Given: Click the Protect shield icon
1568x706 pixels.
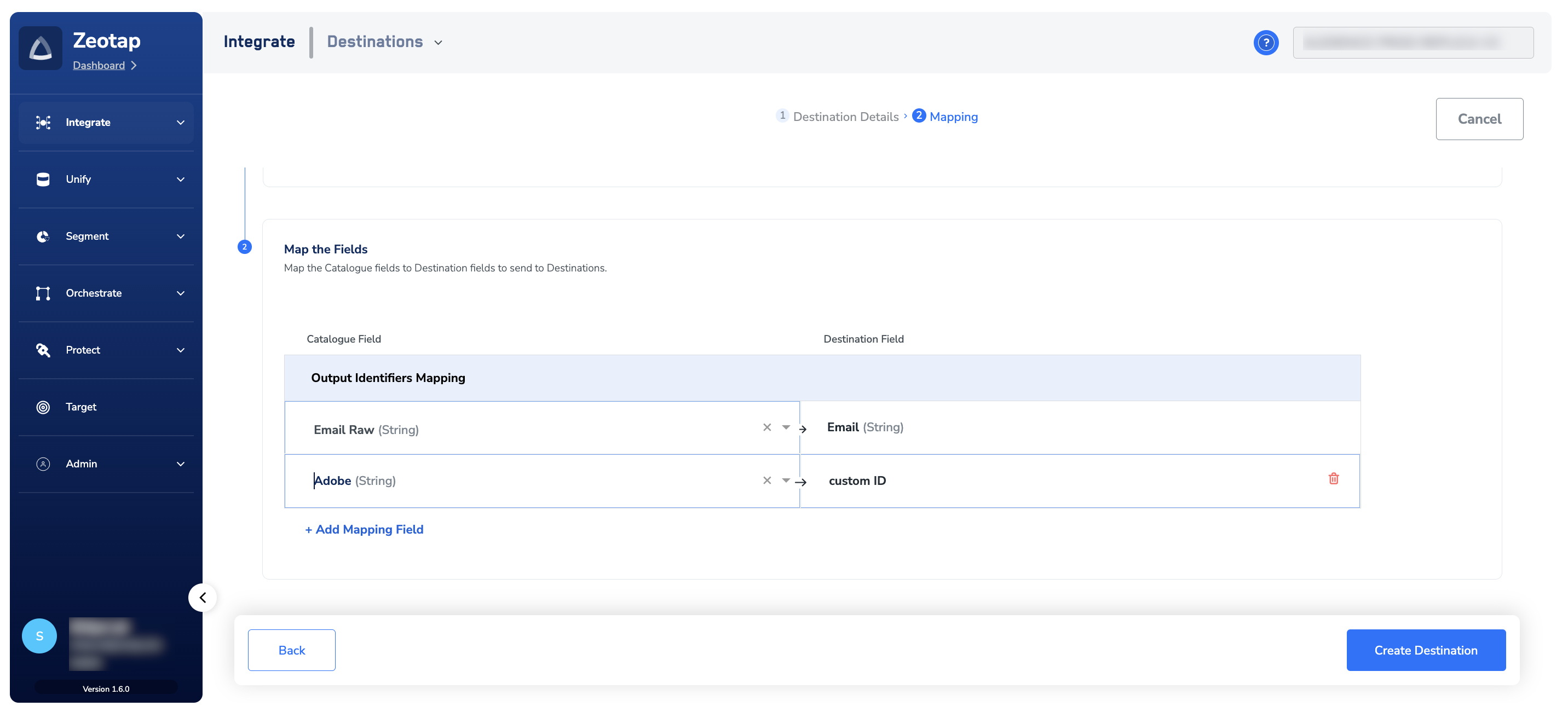Looking at the screenshot, I should tap(43, 350).
